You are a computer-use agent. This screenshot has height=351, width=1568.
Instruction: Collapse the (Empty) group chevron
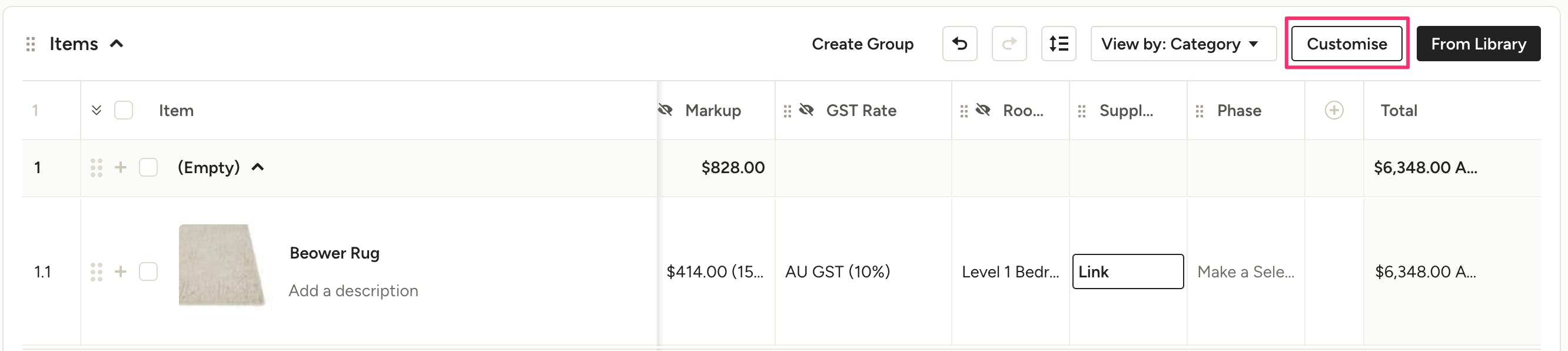(258, 168)
